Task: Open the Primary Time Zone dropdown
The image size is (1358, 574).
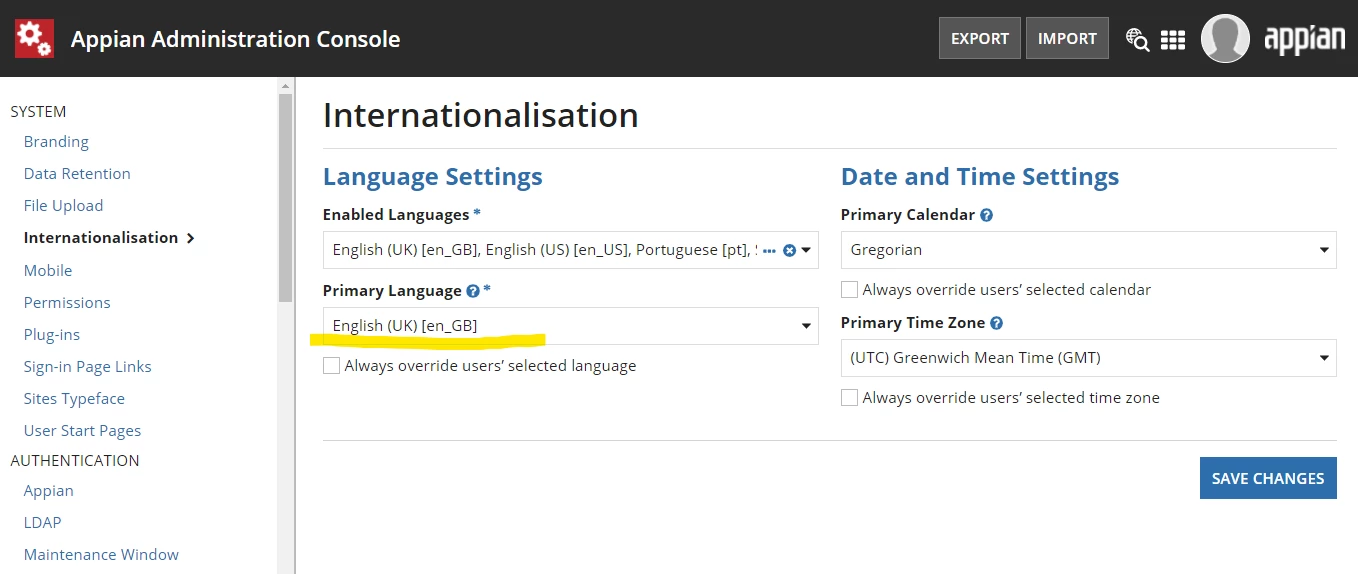Action: [1088, 358]
